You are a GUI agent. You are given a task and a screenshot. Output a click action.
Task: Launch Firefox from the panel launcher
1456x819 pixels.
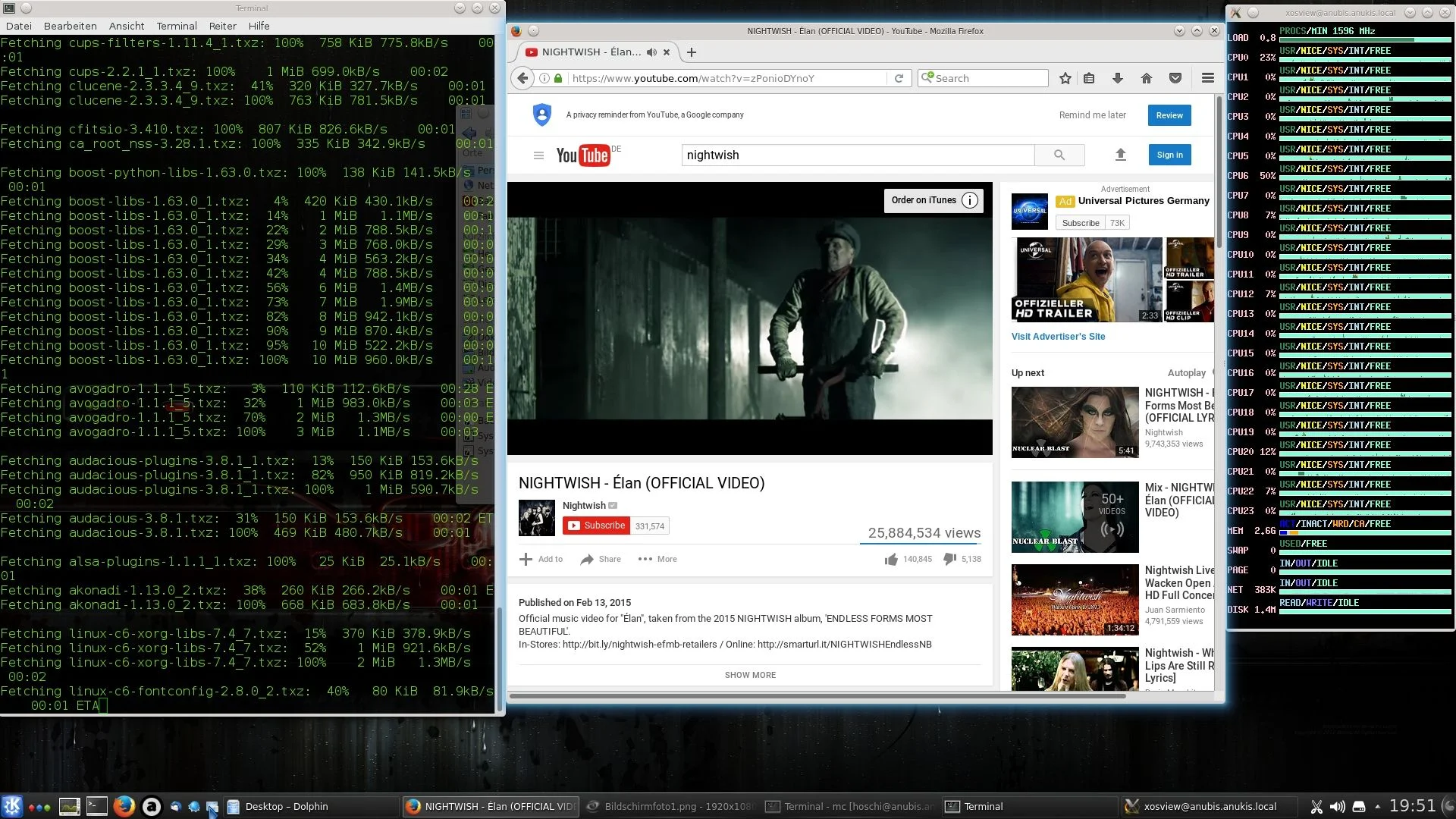[124, 806]
